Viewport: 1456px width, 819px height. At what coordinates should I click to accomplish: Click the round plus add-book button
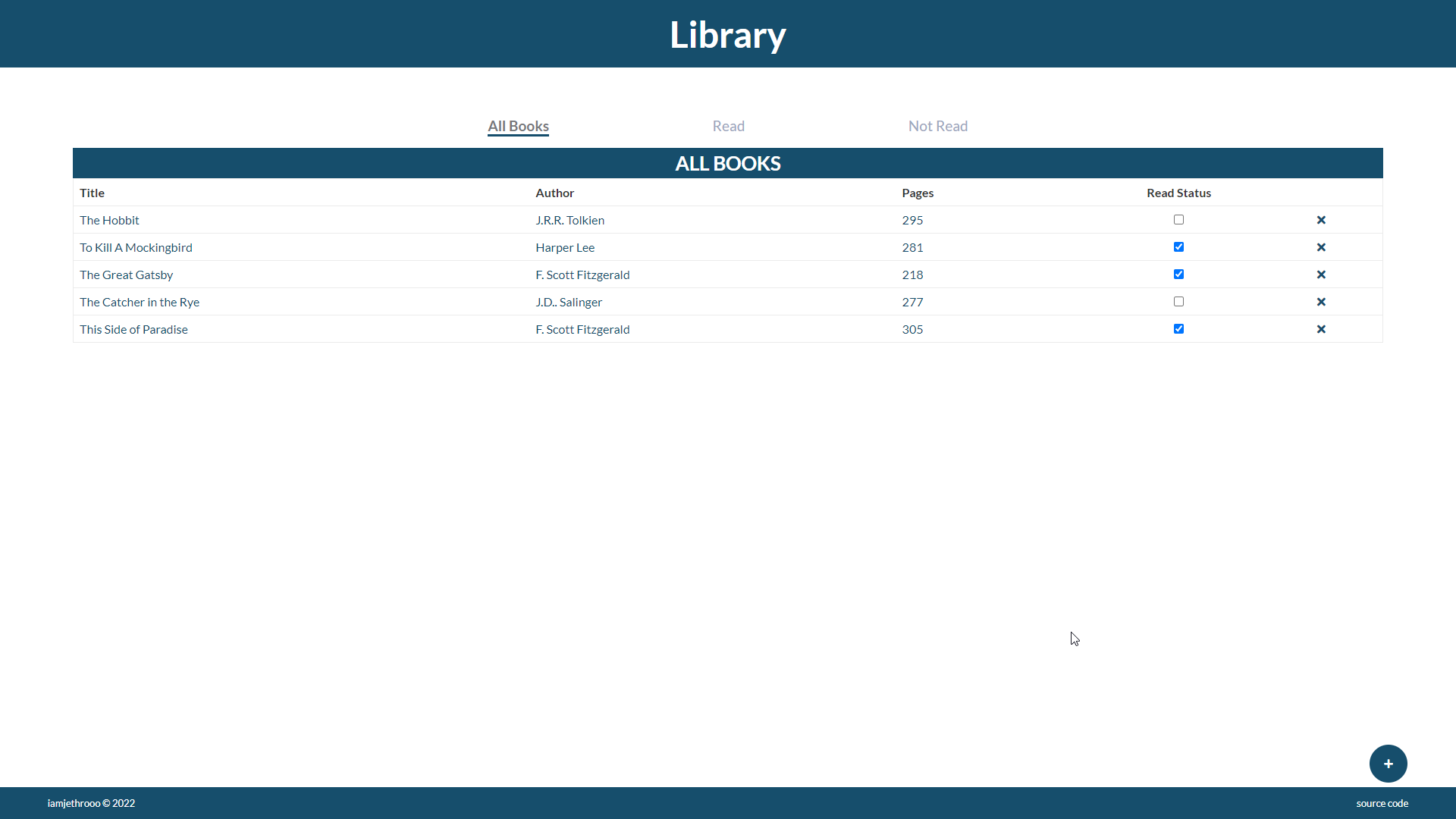(x=1388, y=764)
